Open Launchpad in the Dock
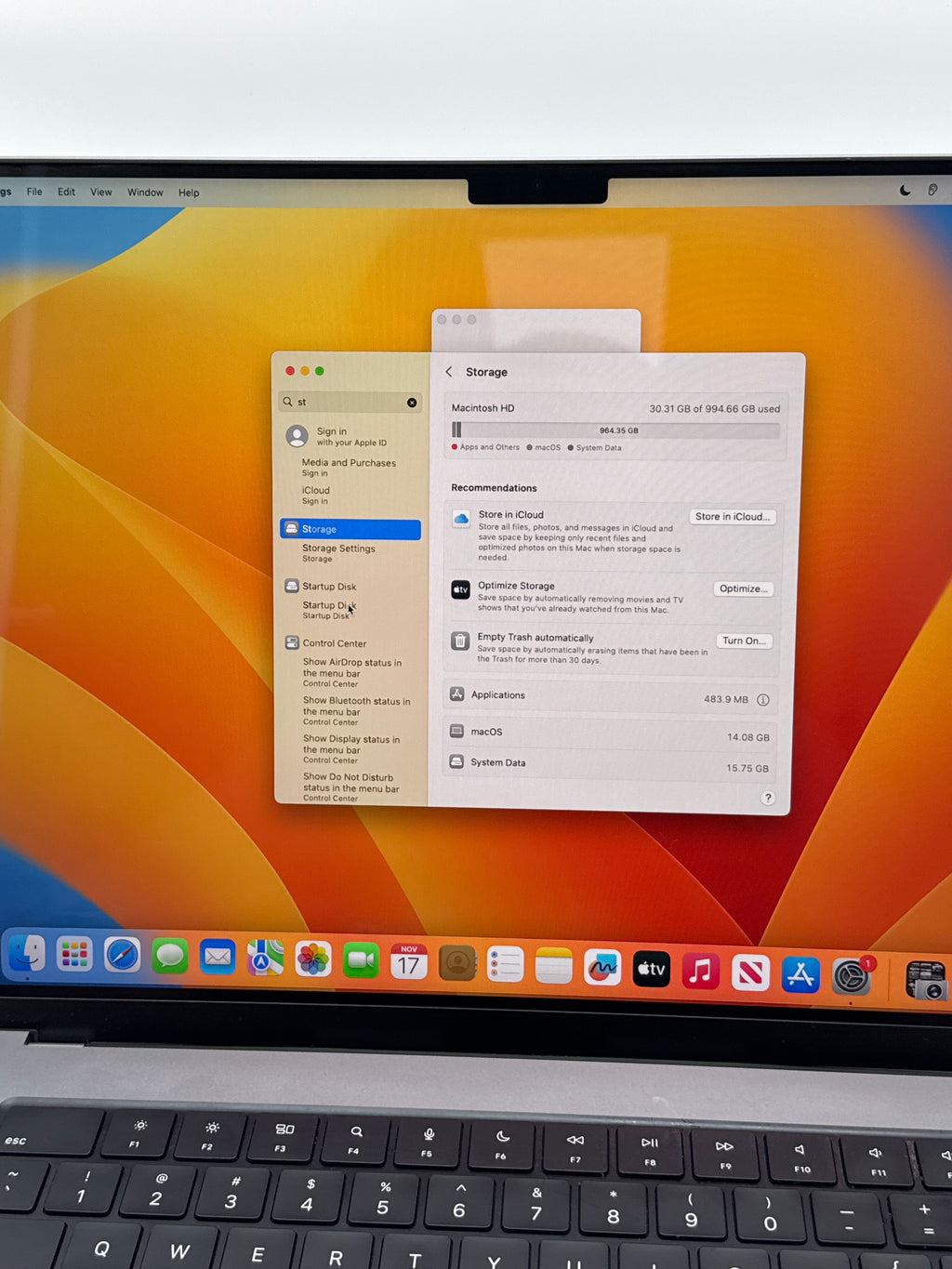This screenshot has height=1269, width=952. [x=74, y=954]
